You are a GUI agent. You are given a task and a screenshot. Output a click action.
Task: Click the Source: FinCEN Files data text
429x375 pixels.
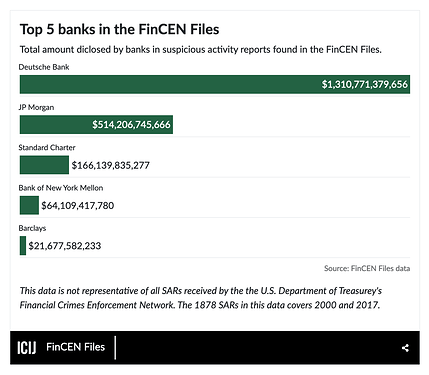367,268
